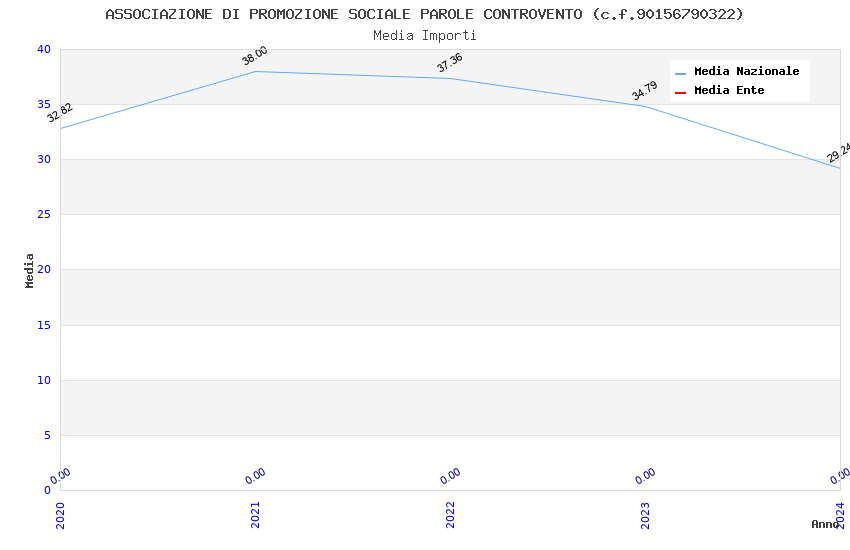Select year 2022 on the x-axis
850x550 pixels.
(450, 515)
